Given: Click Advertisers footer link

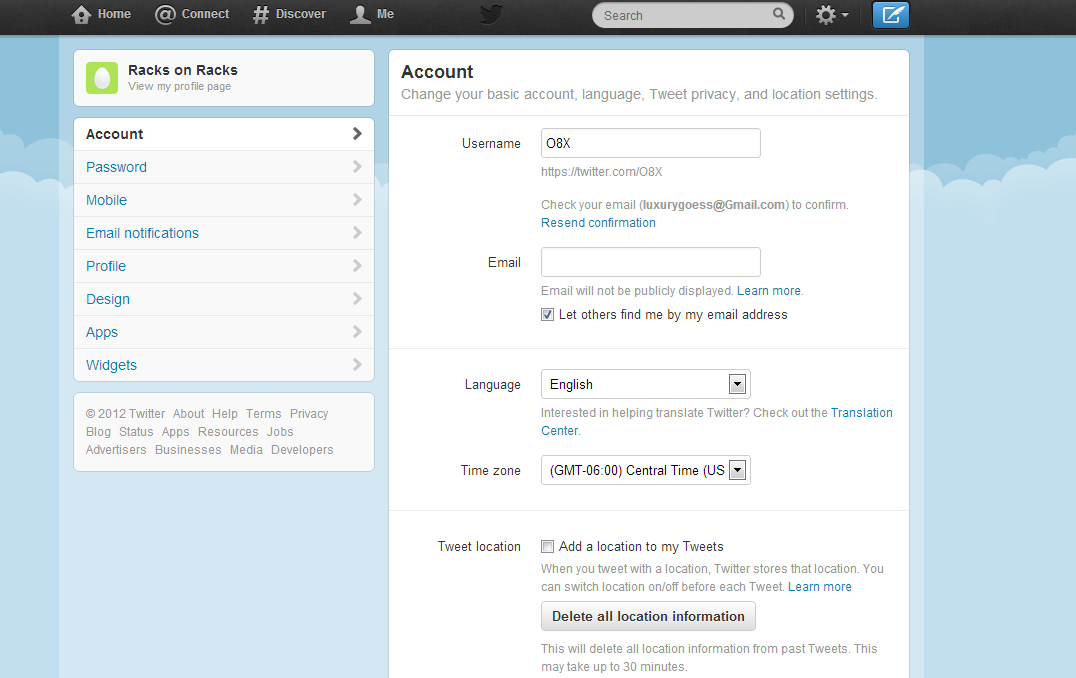Looking at the screenshot, I should pyautogui.click(x=116, y=449).
